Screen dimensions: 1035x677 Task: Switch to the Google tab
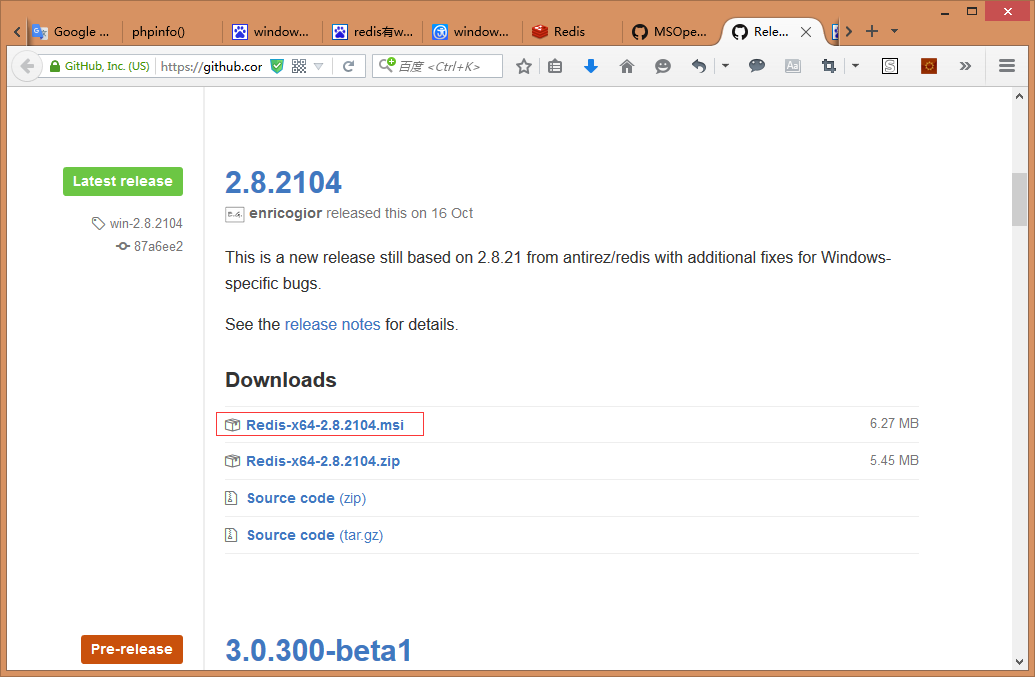click(73, 32)
